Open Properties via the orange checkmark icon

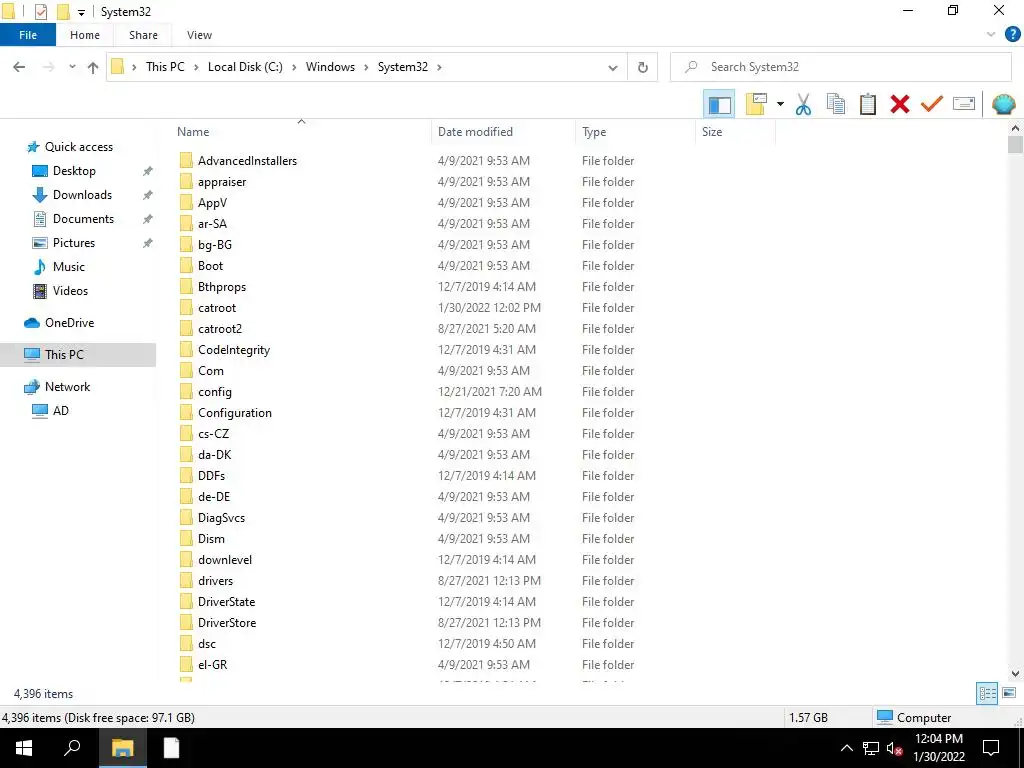pyautogui.click(x=931, y=104)
